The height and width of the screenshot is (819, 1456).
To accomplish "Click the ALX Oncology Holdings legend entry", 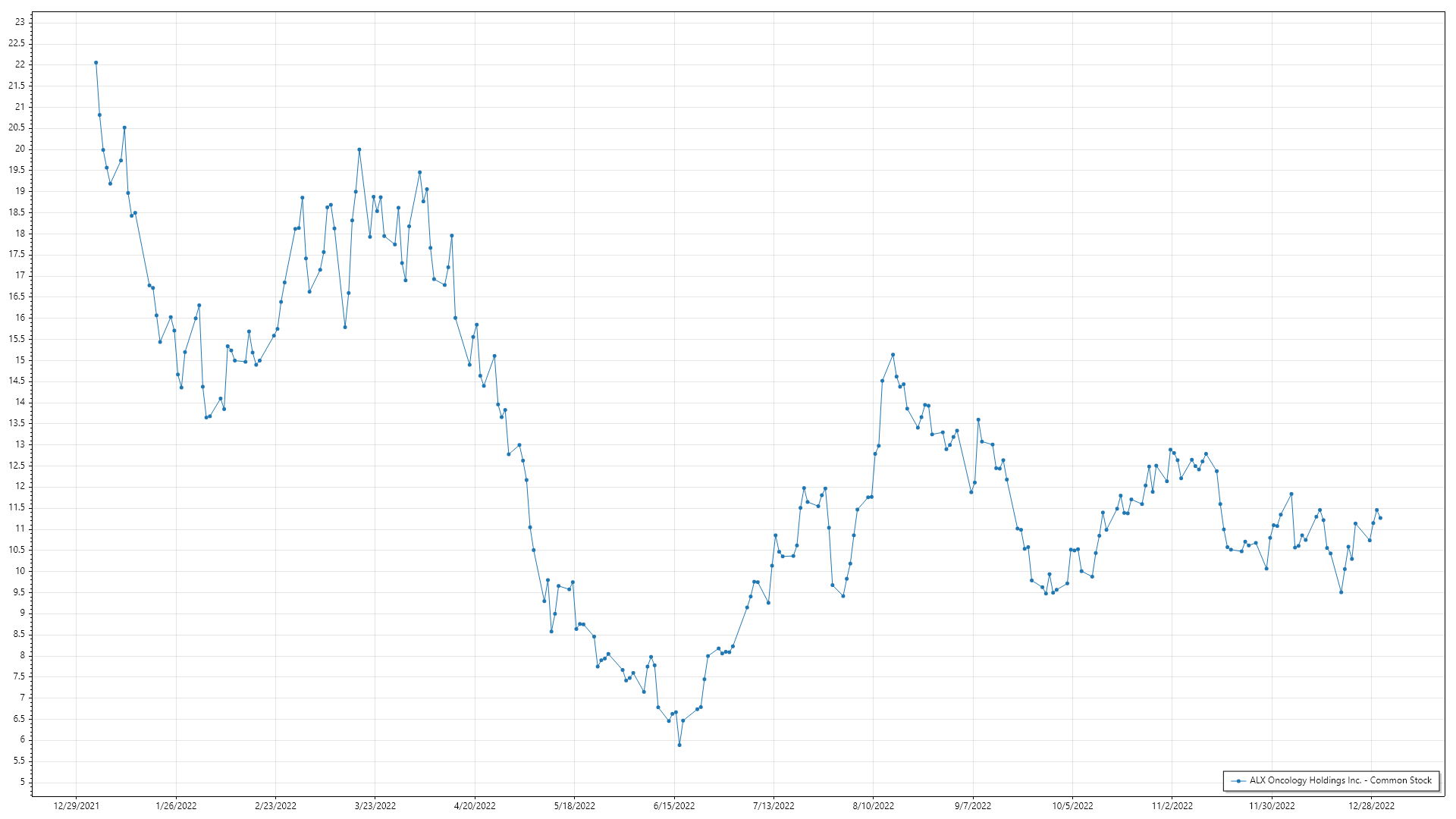I will tap(1340, 780).
